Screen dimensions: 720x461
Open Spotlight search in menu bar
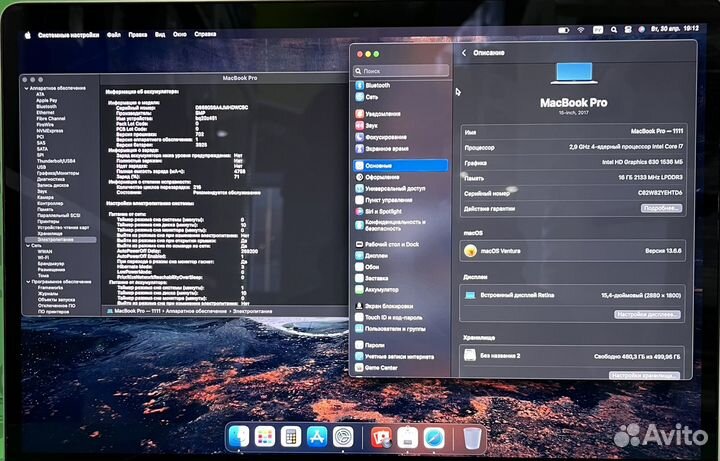click(614, 30)
